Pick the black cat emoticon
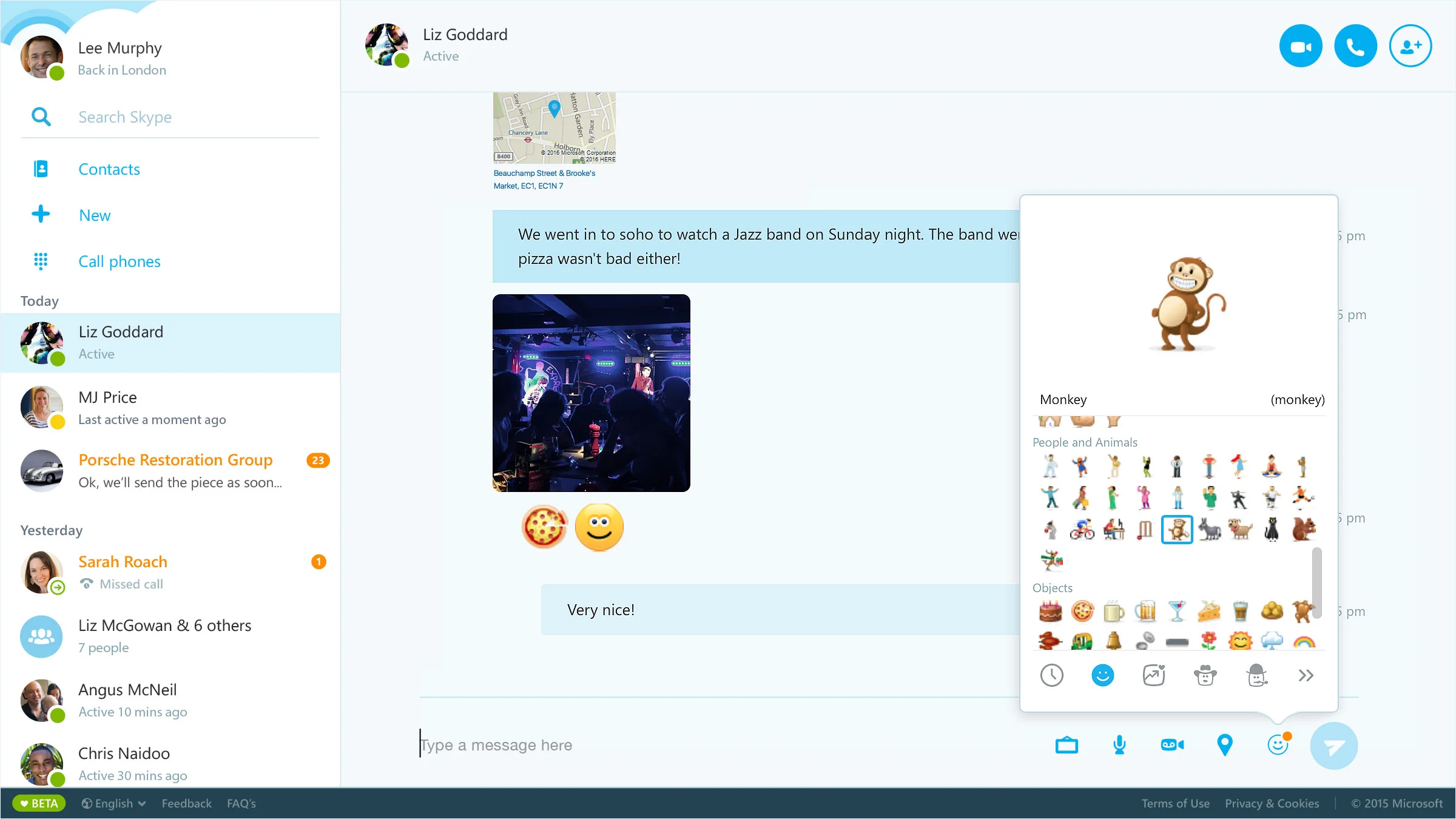 pos(1272,530)
